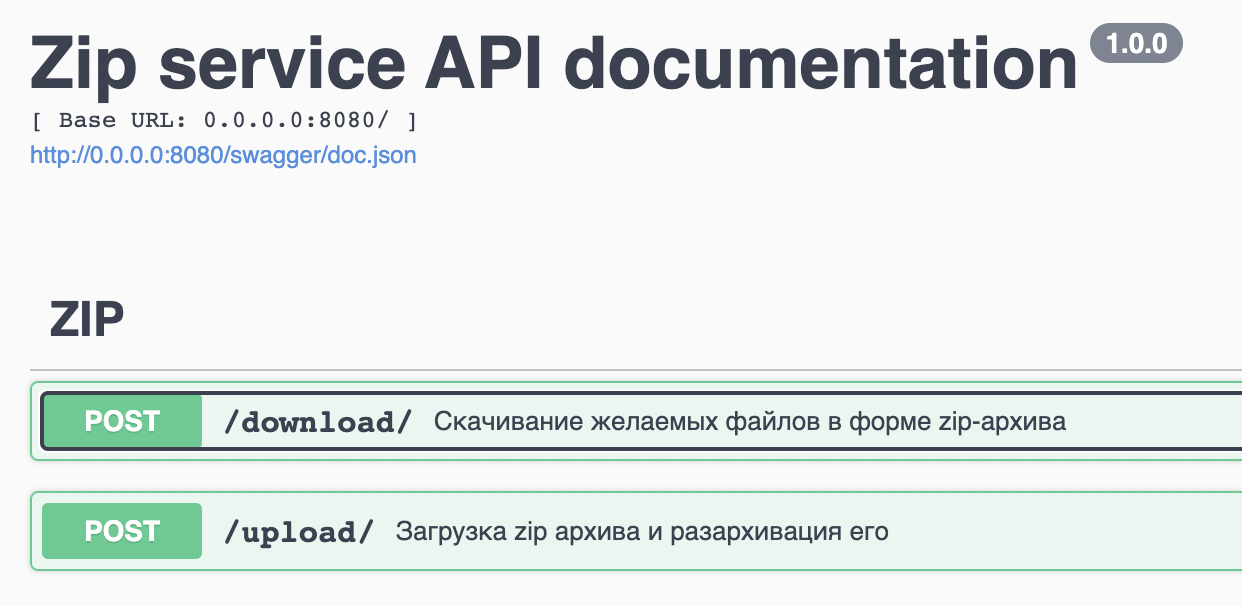The width and height of the screenshot is (1242, 606).
Task: Click the Zip service API documentation title
Action: (x=550, y=63)
